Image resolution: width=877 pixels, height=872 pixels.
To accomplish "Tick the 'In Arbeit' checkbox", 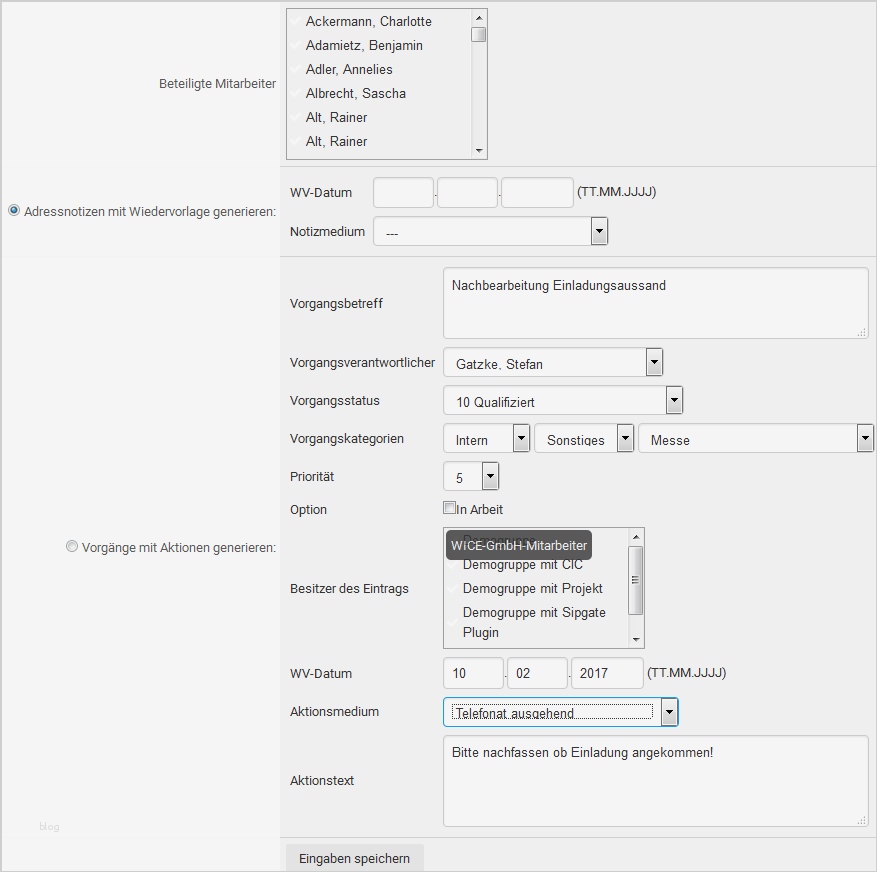I will coord(449,508).
